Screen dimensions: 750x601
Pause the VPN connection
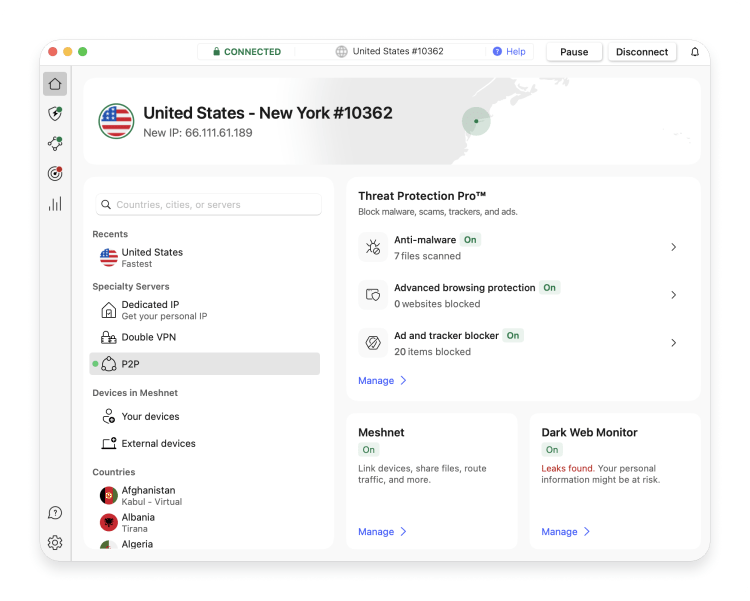pos(574,52)
